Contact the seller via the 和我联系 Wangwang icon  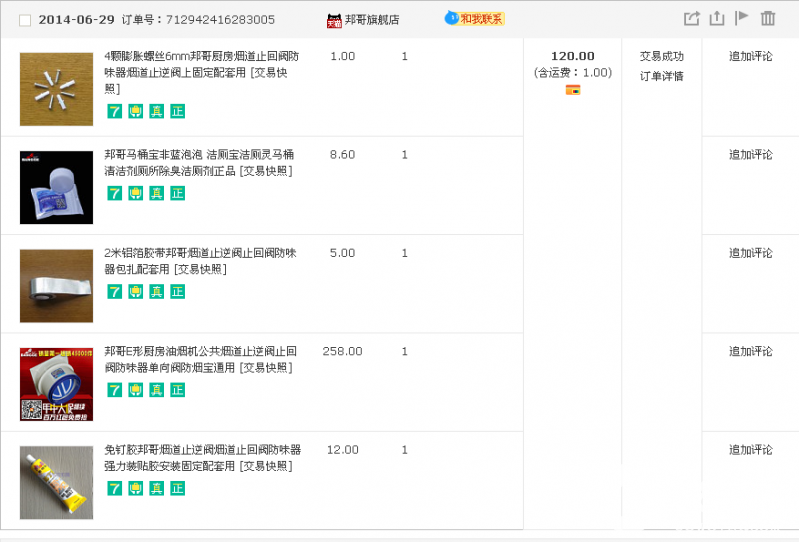(x=475, y=19)
